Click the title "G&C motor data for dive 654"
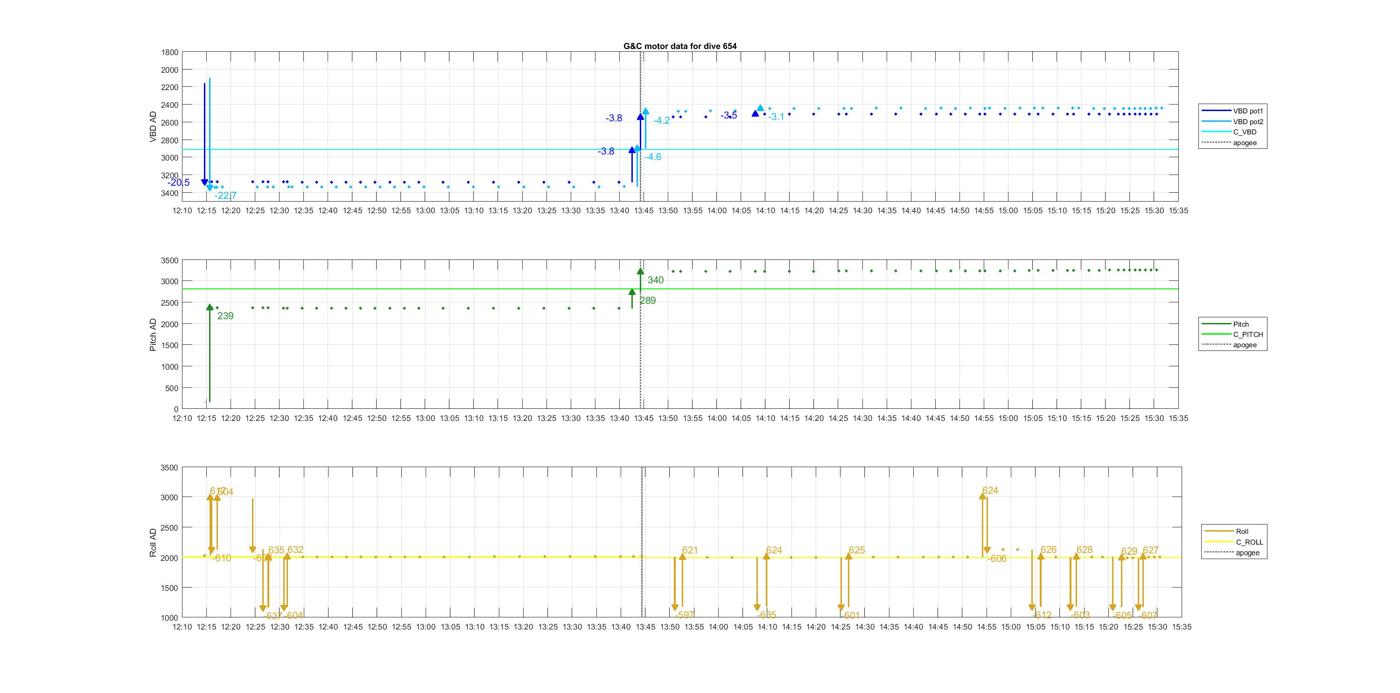 (680, 46)
